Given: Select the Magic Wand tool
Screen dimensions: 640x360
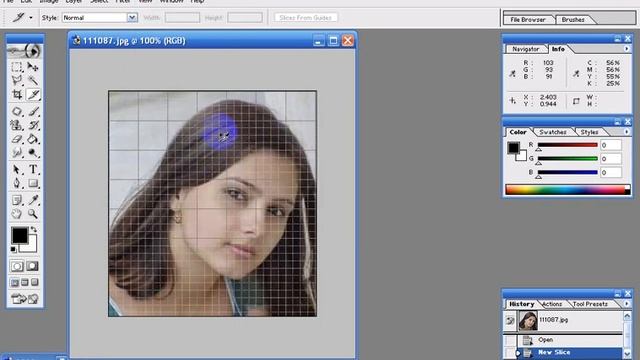Looking at the screenshot, I should (x=33, y=80).
